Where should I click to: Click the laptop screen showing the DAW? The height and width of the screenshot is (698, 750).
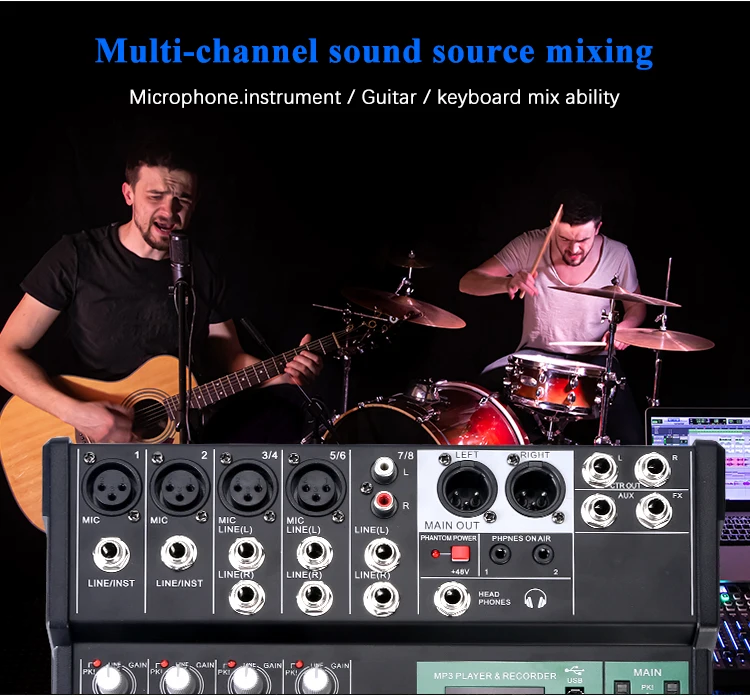tap(699, 455)
